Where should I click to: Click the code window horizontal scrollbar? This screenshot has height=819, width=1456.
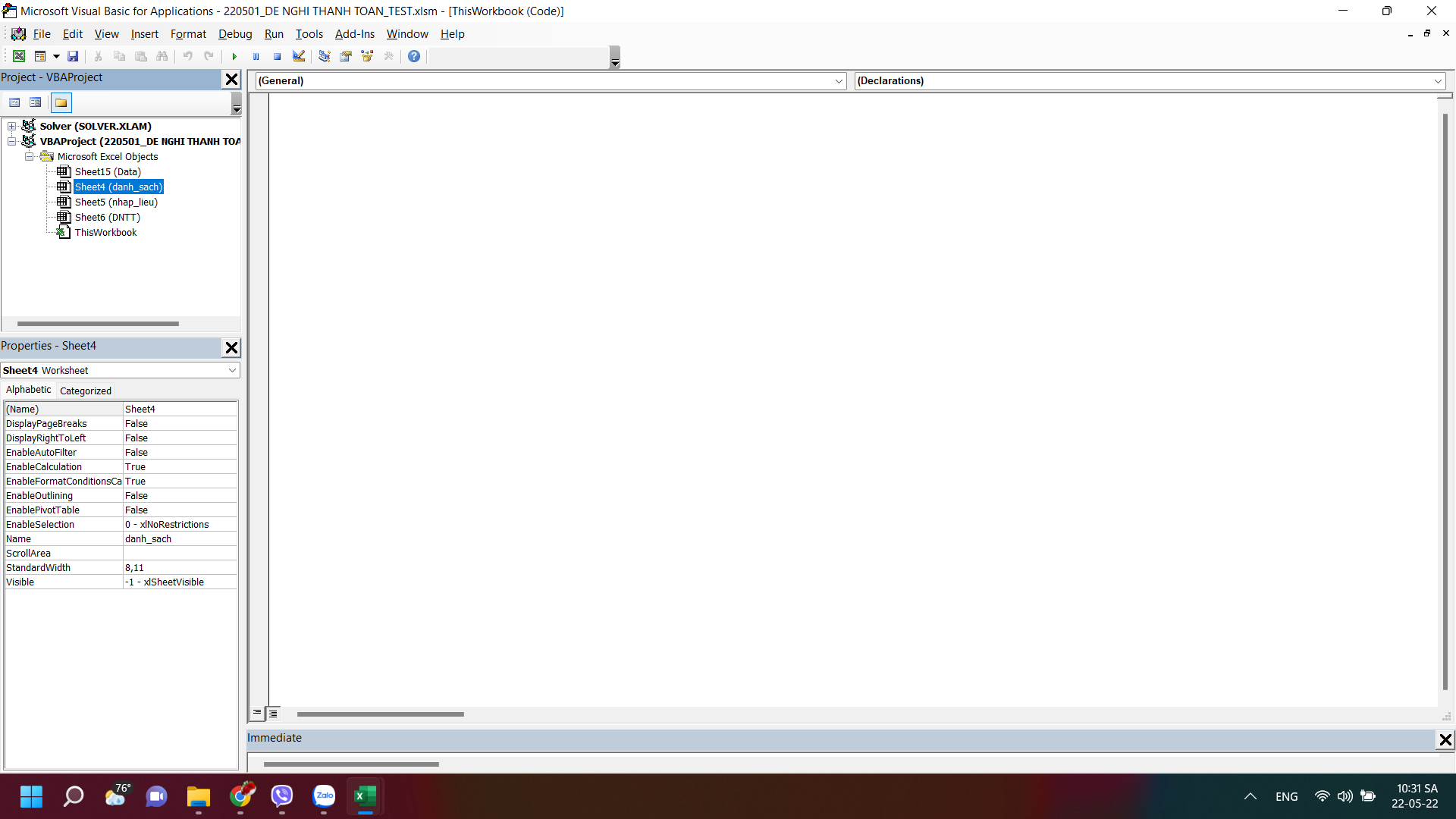point(380,714)
